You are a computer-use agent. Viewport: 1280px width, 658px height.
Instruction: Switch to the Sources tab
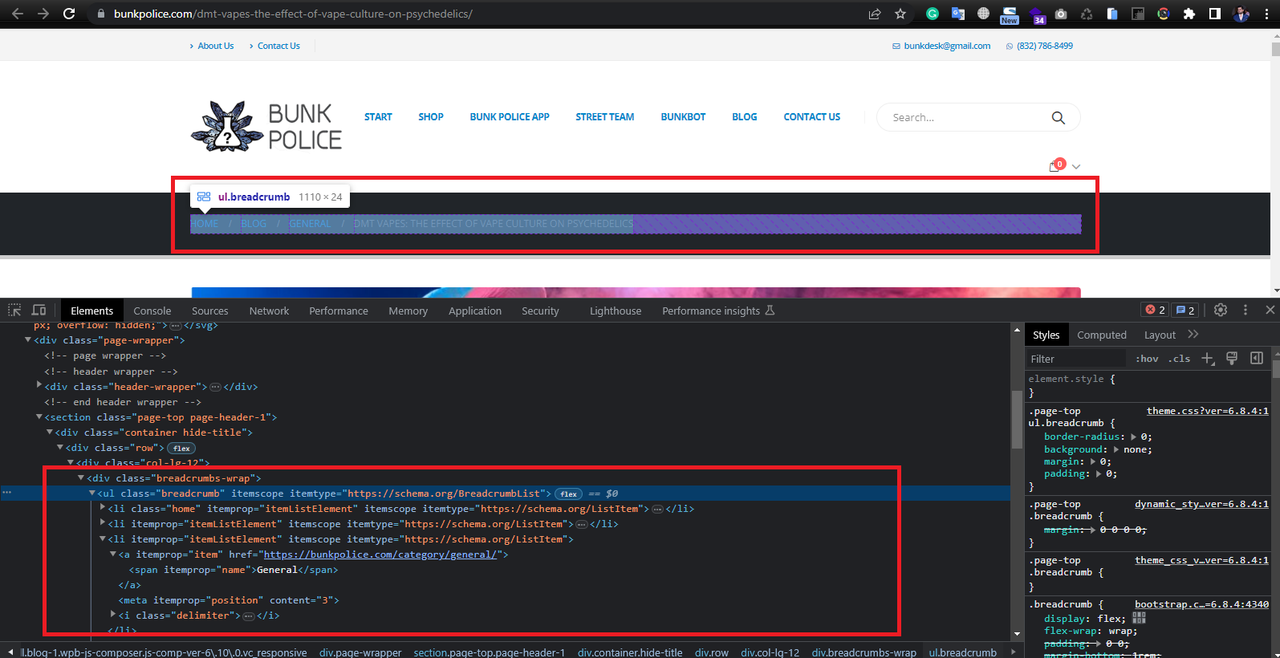tap(210, 311)
